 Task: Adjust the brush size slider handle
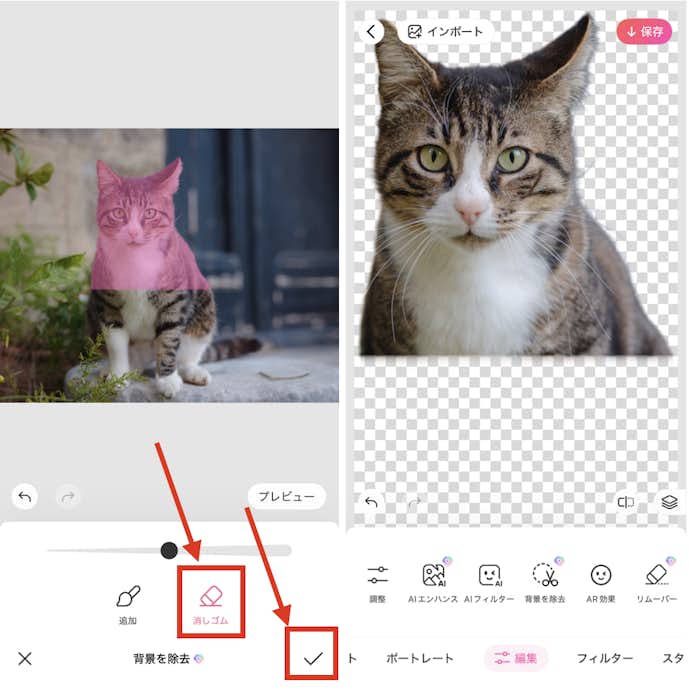(x=169, y=550)
